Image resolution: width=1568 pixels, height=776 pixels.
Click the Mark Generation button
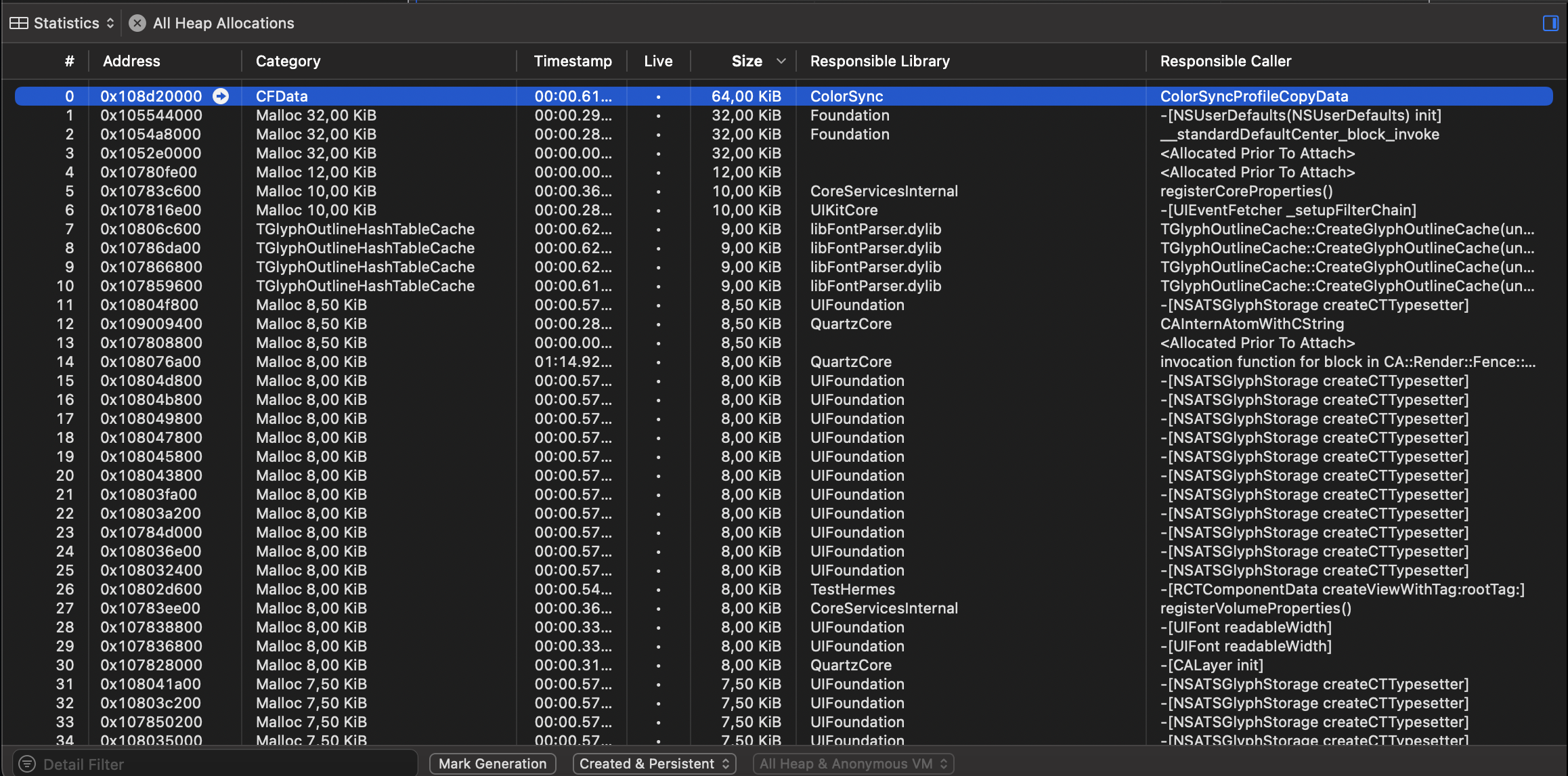pos(492,763)
